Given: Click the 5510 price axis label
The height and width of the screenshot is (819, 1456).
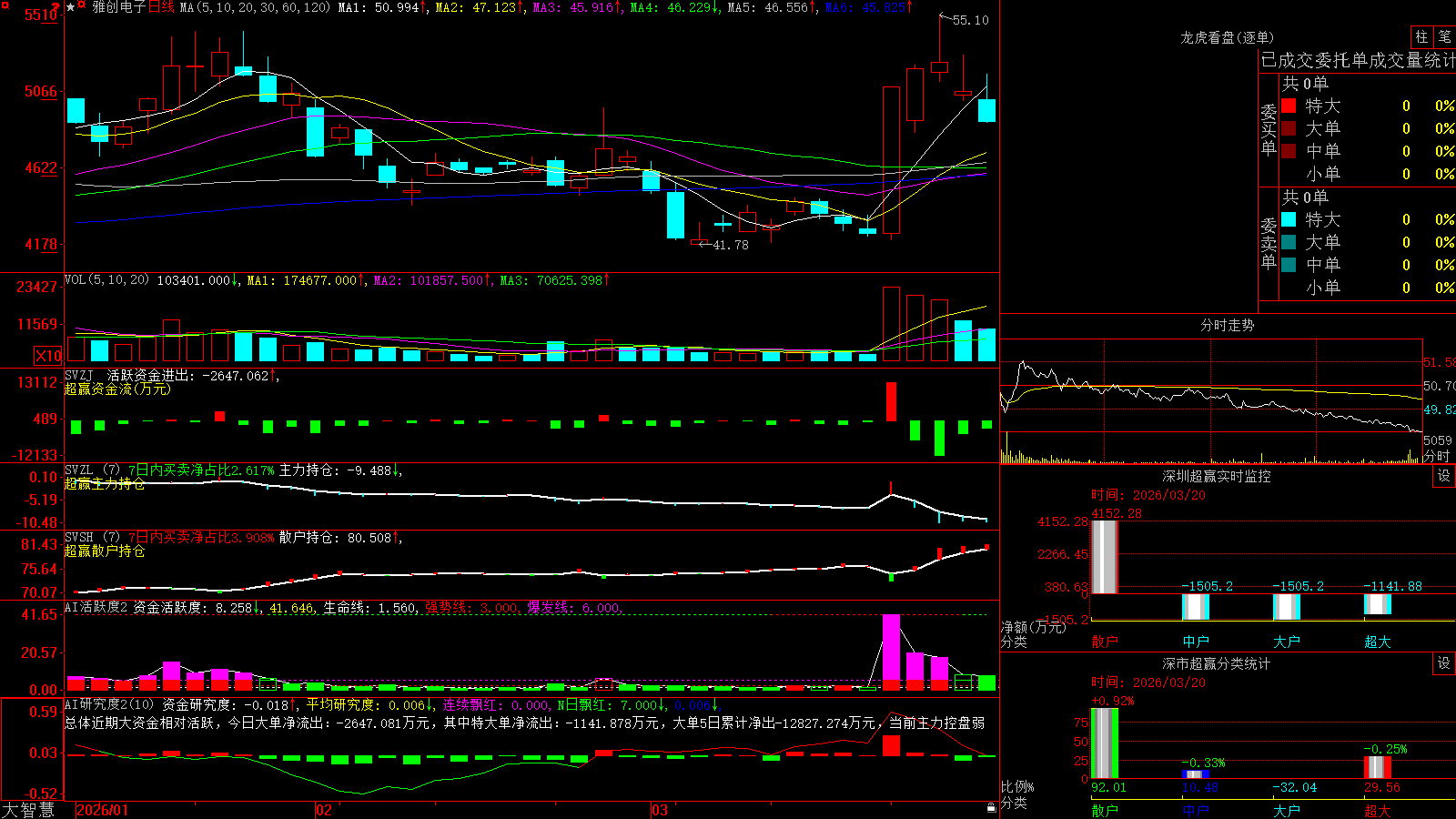Looking at the screenshot, I should [x=41, y=15].
